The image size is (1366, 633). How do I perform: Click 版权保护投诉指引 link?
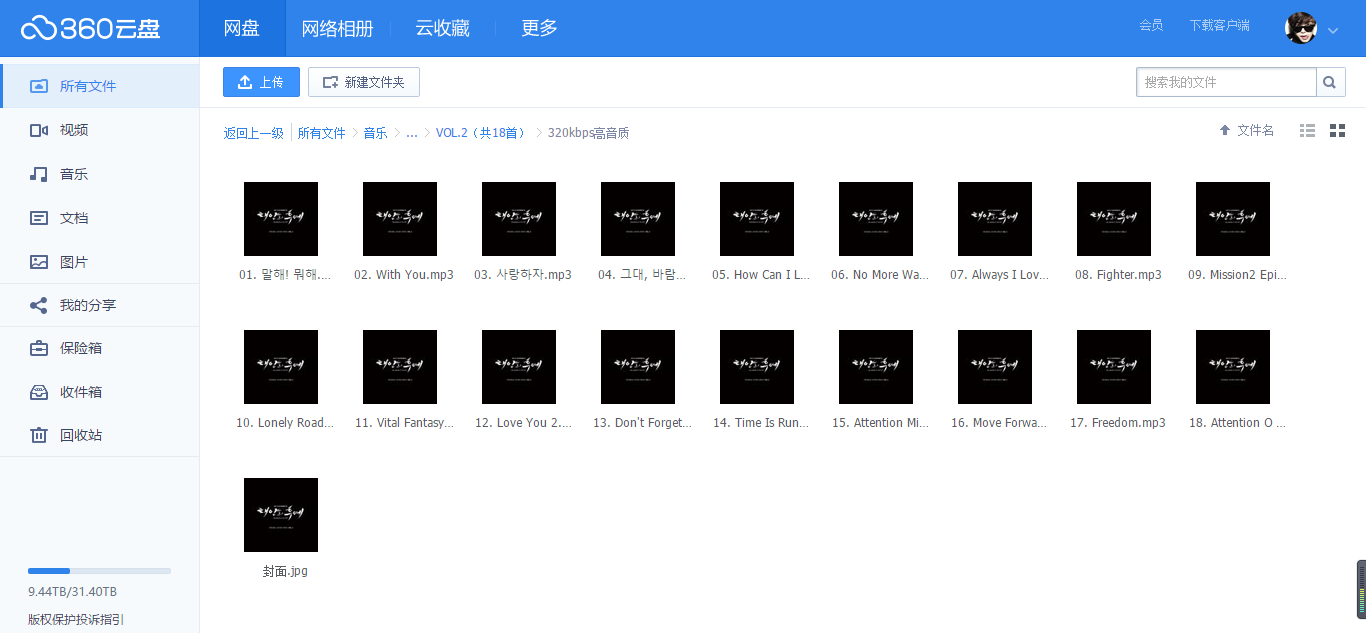pos(76,619)
